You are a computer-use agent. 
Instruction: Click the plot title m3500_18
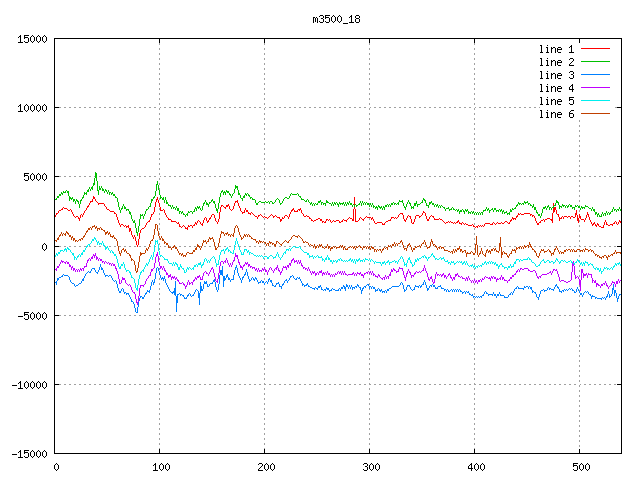pos(337,17)
